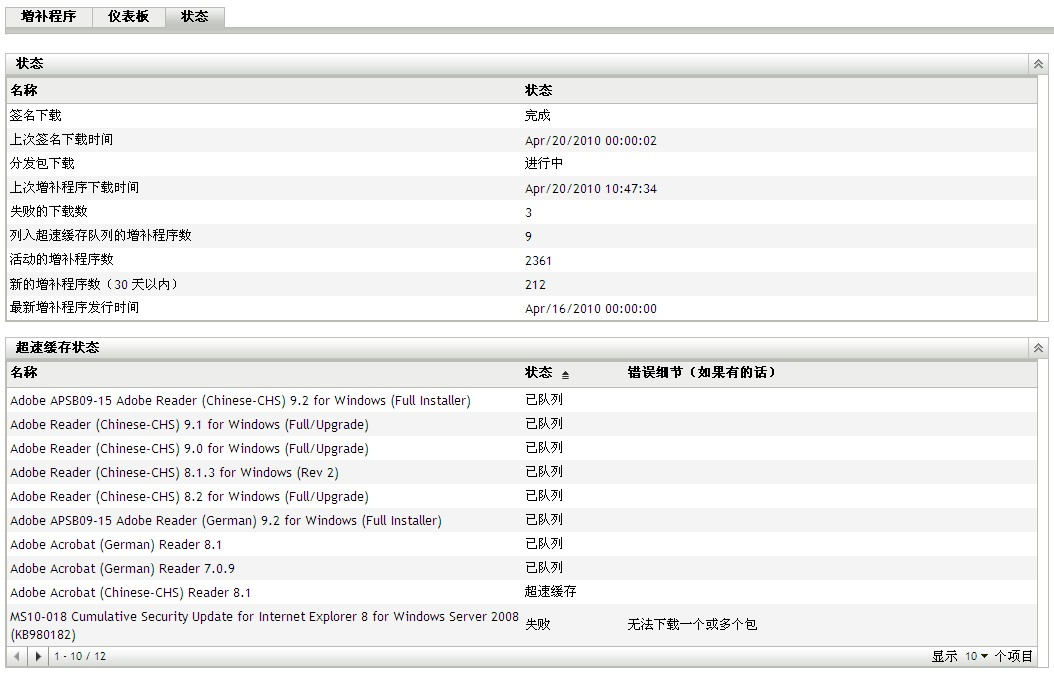Select the 签名下载 row label
The image size is (1054, 674).
pyautogui.click(x=36, y=116)
